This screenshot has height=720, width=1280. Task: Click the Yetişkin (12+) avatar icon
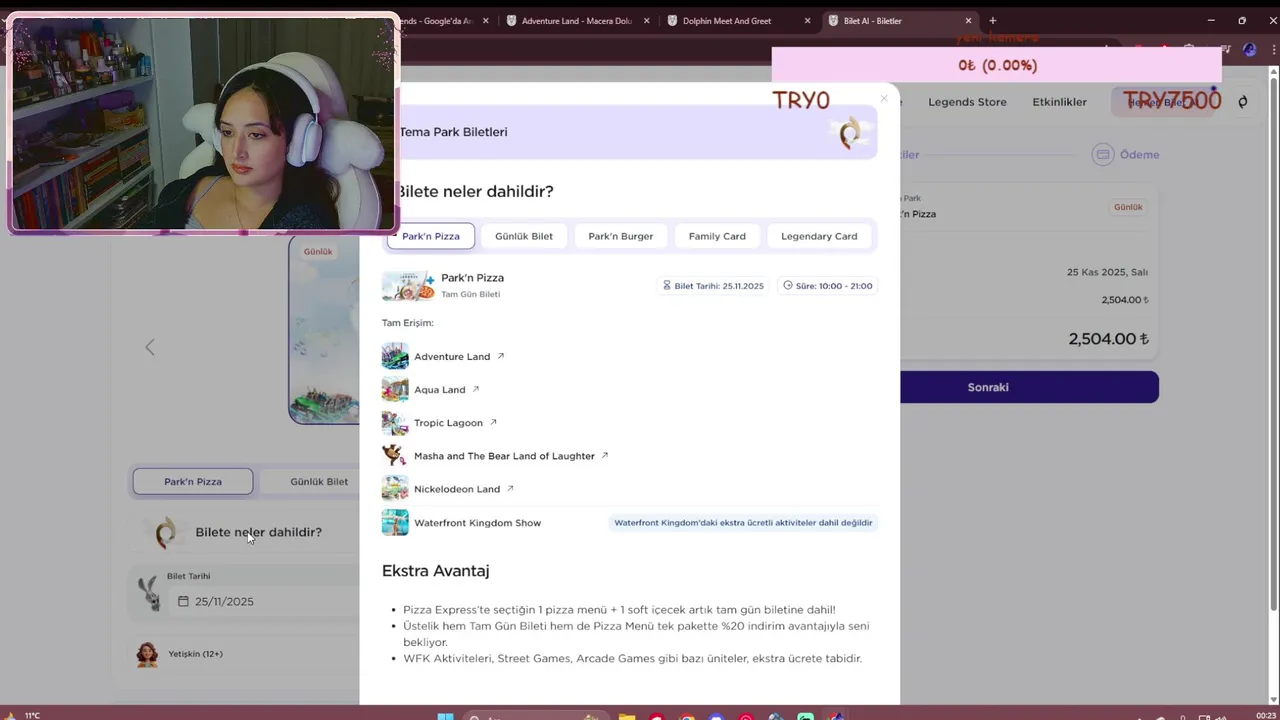147,654
